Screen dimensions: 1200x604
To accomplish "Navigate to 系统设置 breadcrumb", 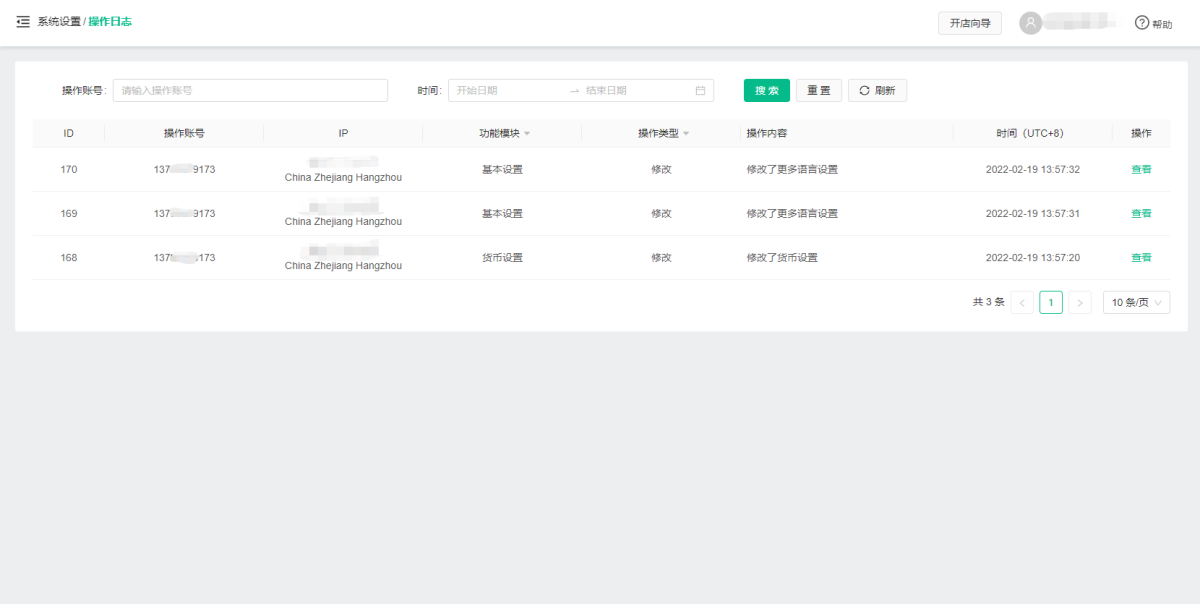I will 59,22.
